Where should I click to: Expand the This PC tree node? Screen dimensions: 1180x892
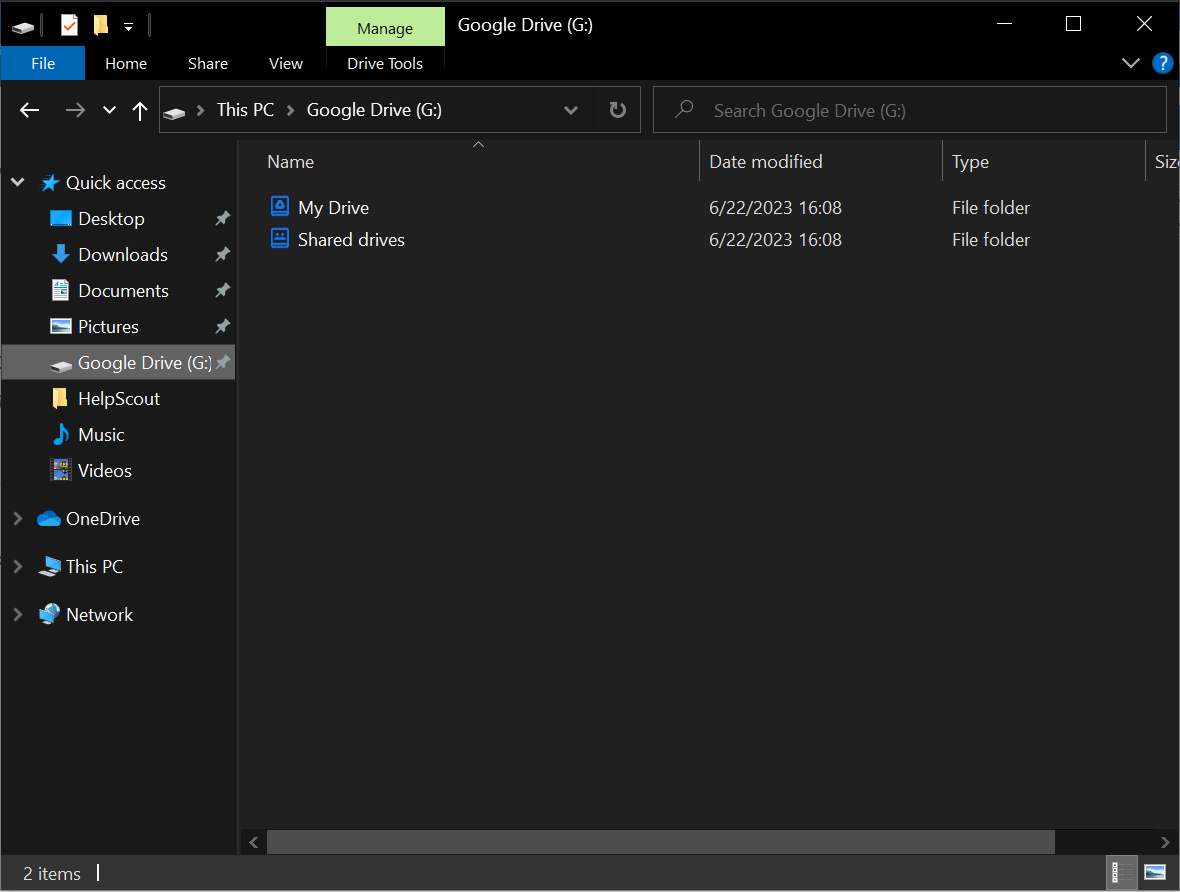(18, 566)
